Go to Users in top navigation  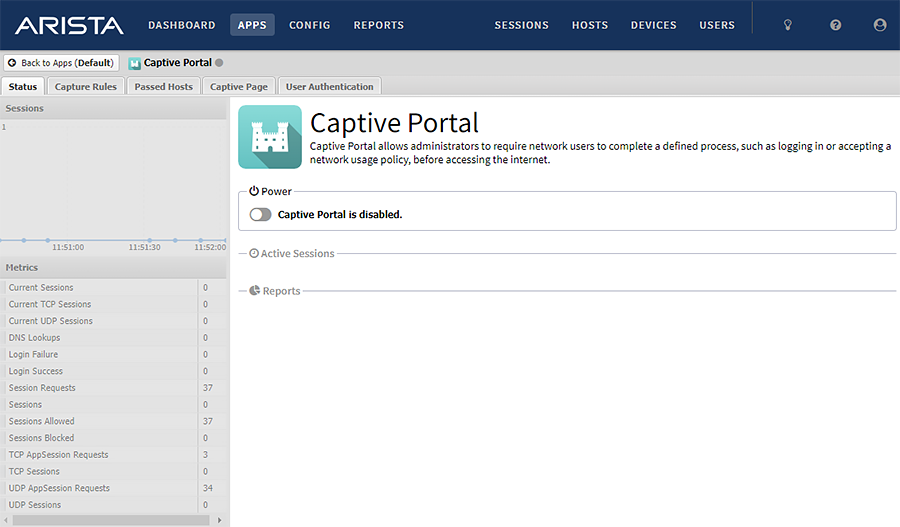[716, 25]
